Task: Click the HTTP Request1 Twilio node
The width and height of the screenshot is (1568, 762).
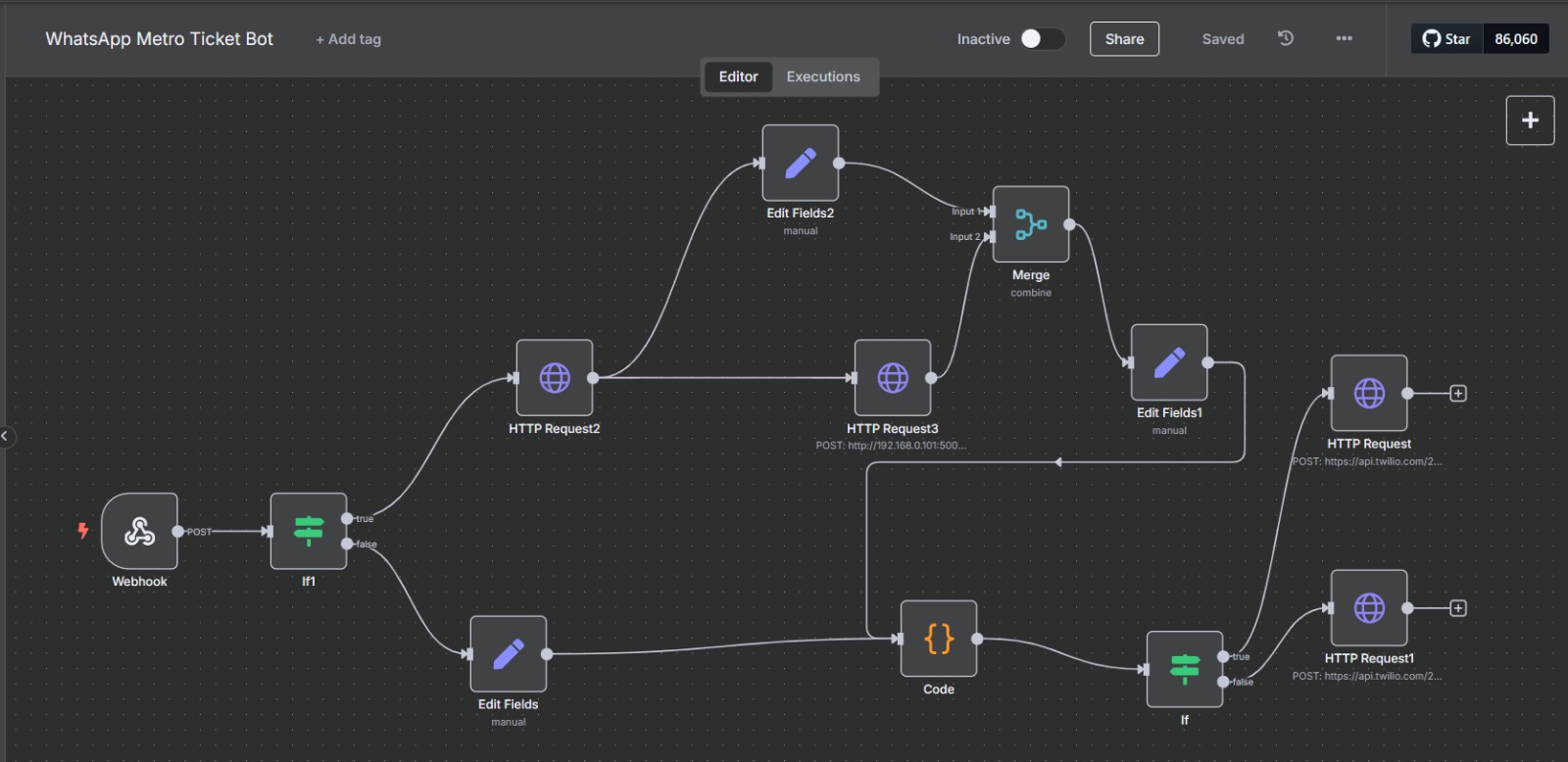Action: (1368, 608)
